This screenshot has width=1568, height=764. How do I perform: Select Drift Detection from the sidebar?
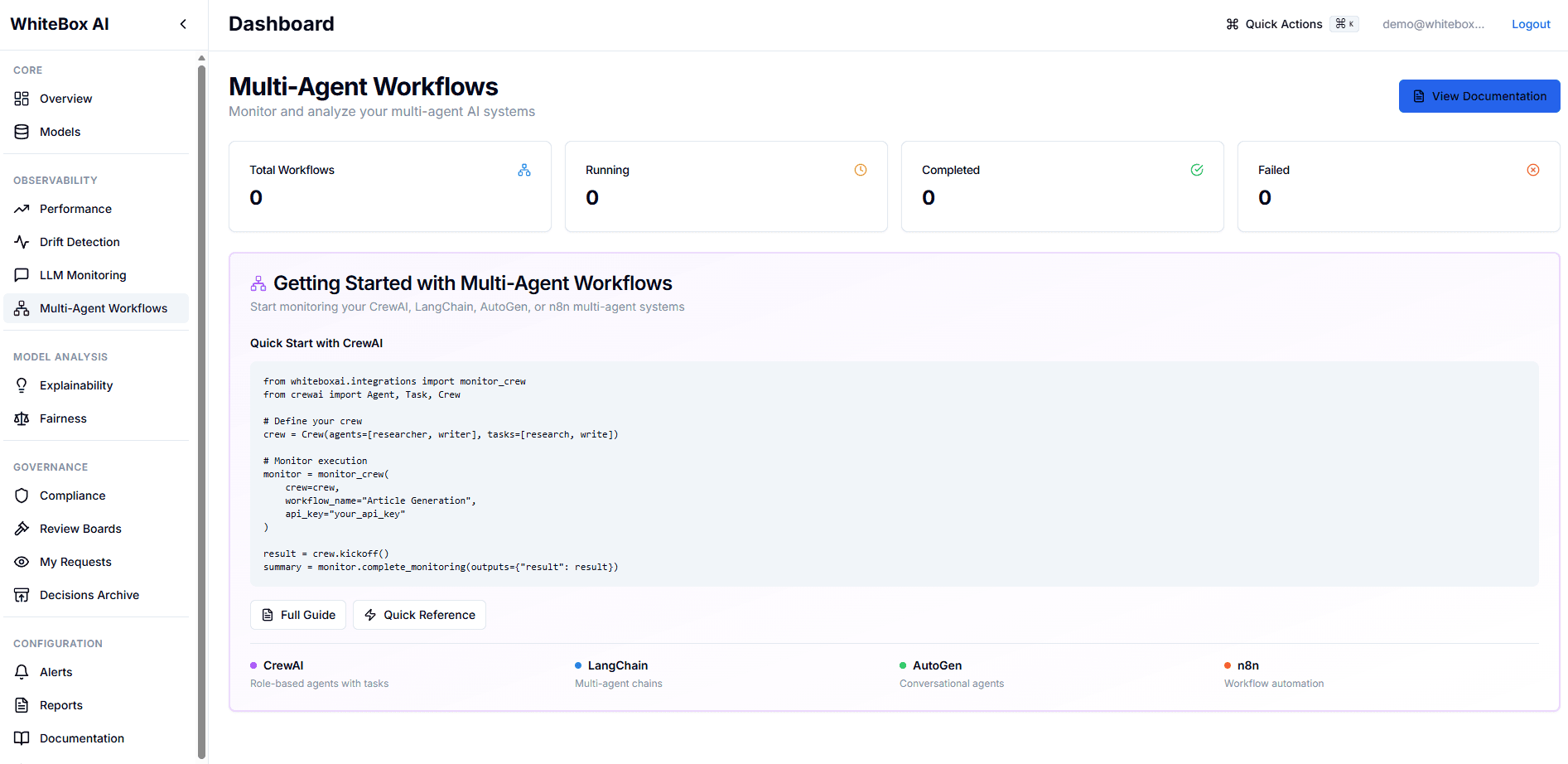click(96, 242)
